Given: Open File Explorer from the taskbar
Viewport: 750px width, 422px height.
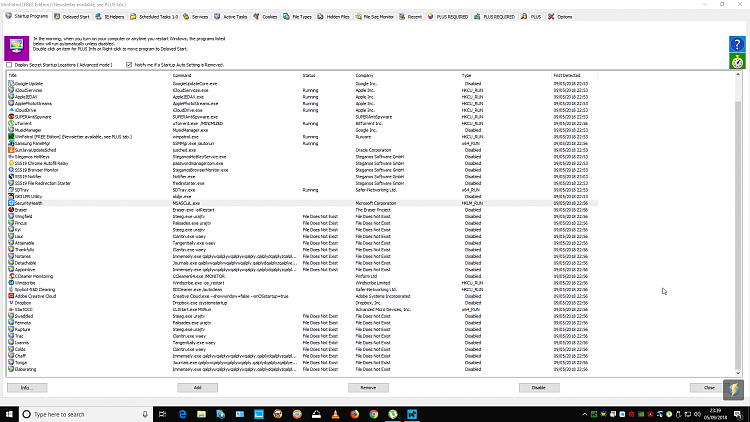Looking at the screenshot, I should [x=201, y=414].
